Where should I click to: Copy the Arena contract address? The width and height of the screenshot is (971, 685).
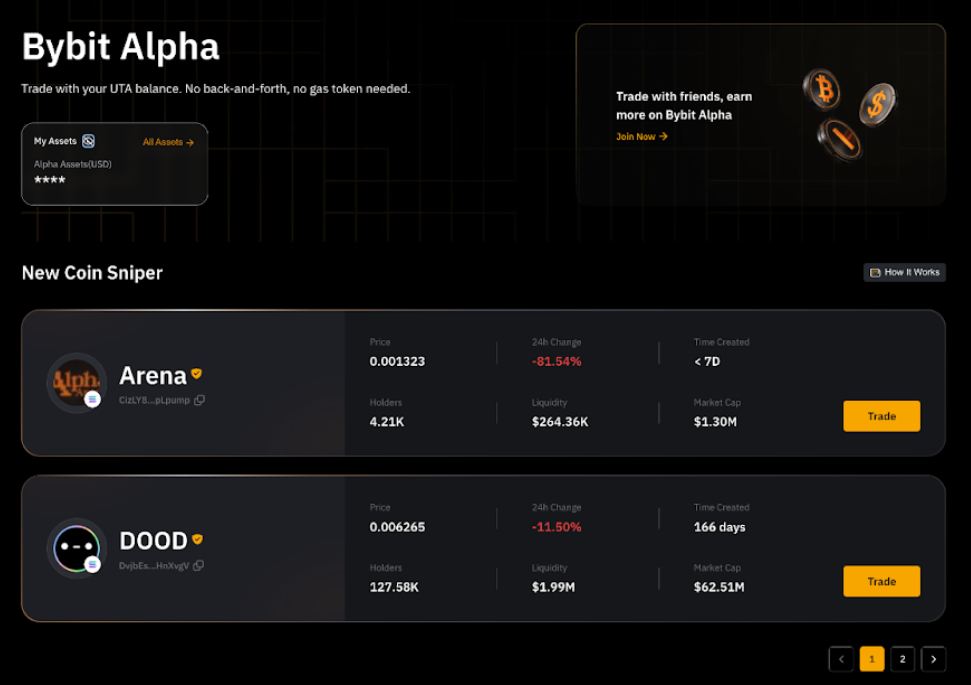coord(200,400)
